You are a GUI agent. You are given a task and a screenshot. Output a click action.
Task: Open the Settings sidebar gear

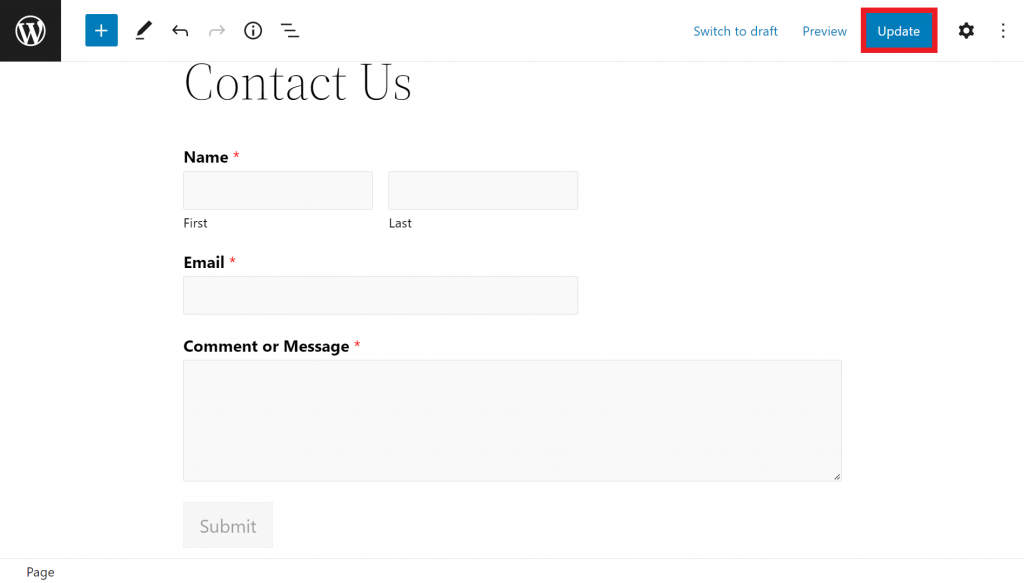click(965, 30)
